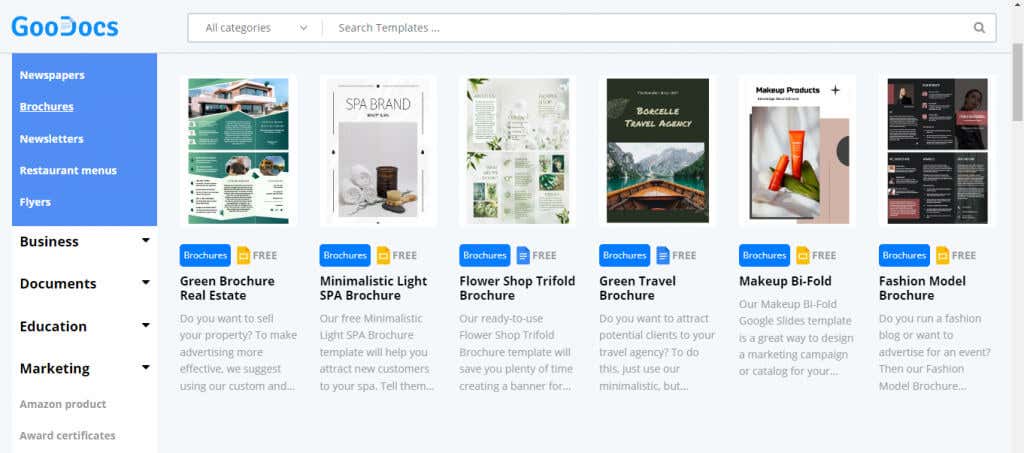Click the Google Slides icon under Green Brochure Real Estate
The width and height of the screenshot is (1024, 453).
(243, 255)
